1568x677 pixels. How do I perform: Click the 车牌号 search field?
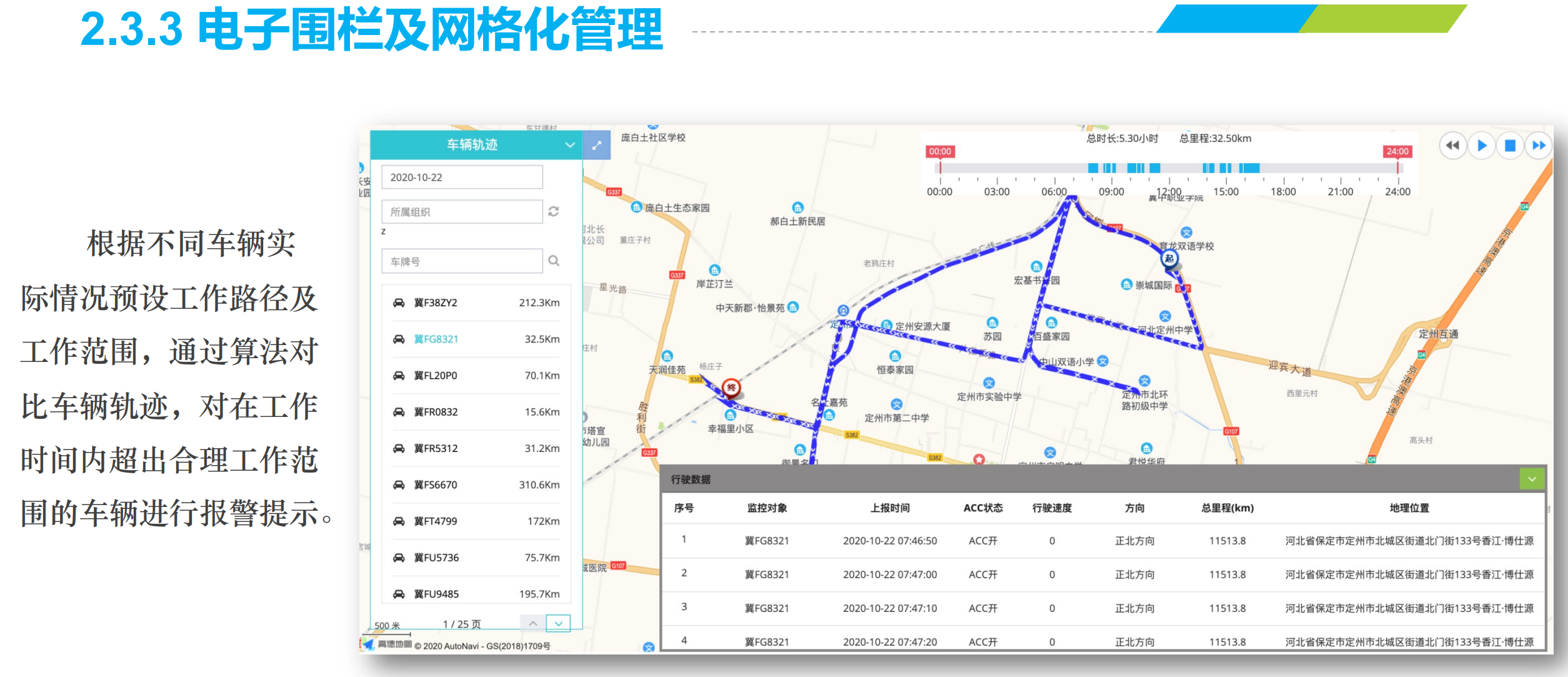(x=462, y=261)
